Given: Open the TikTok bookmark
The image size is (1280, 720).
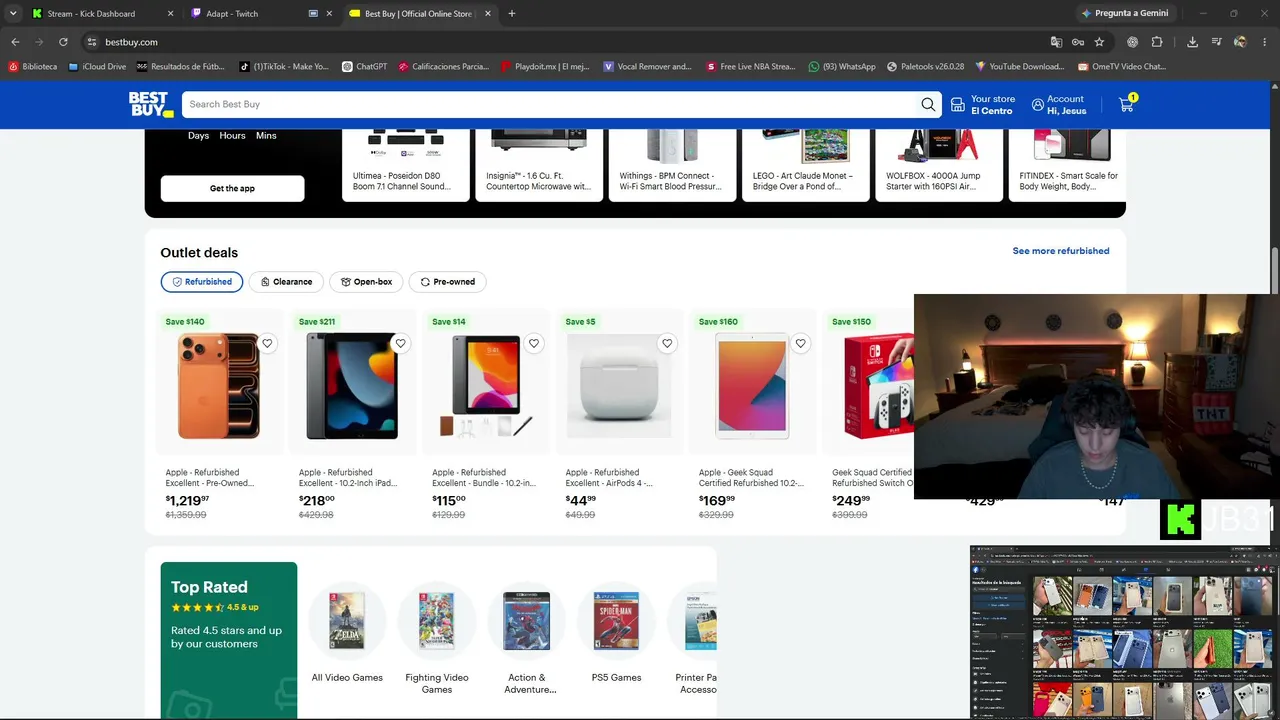Looking at the screenshot, I should pyautogui.click(x=284, y=67).
